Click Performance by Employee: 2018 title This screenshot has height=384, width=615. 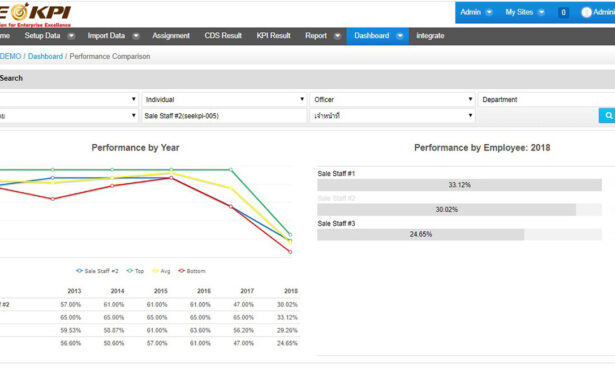(482, 148)
